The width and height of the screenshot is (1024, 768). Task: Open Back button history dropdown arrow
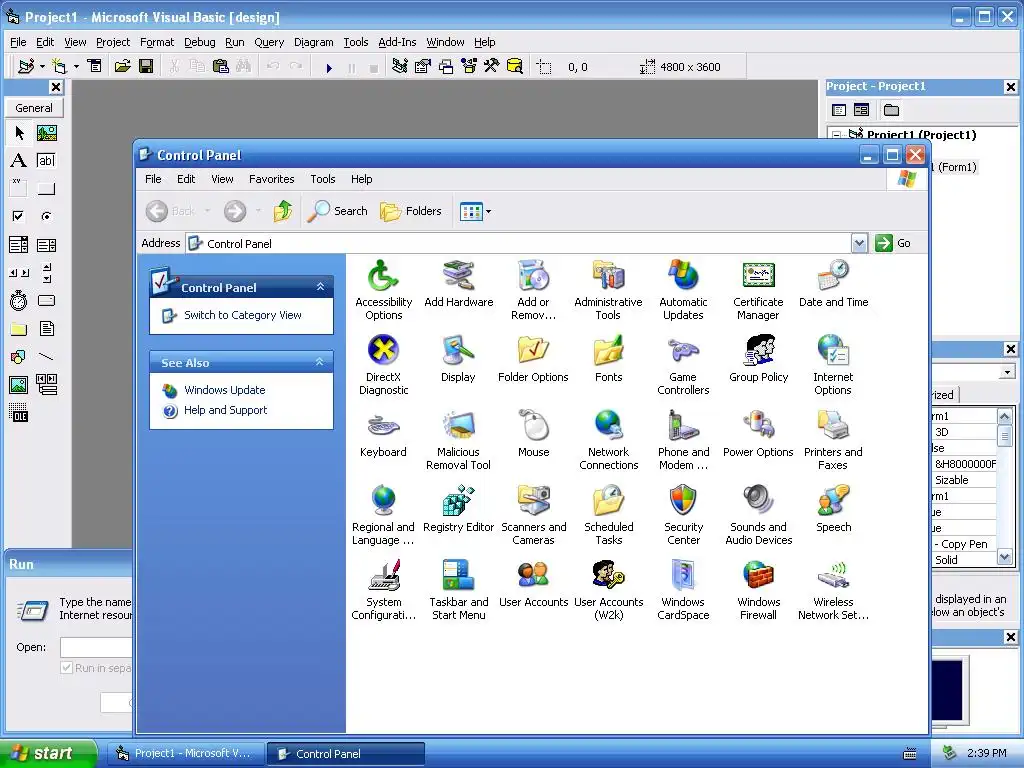[208, 211]
